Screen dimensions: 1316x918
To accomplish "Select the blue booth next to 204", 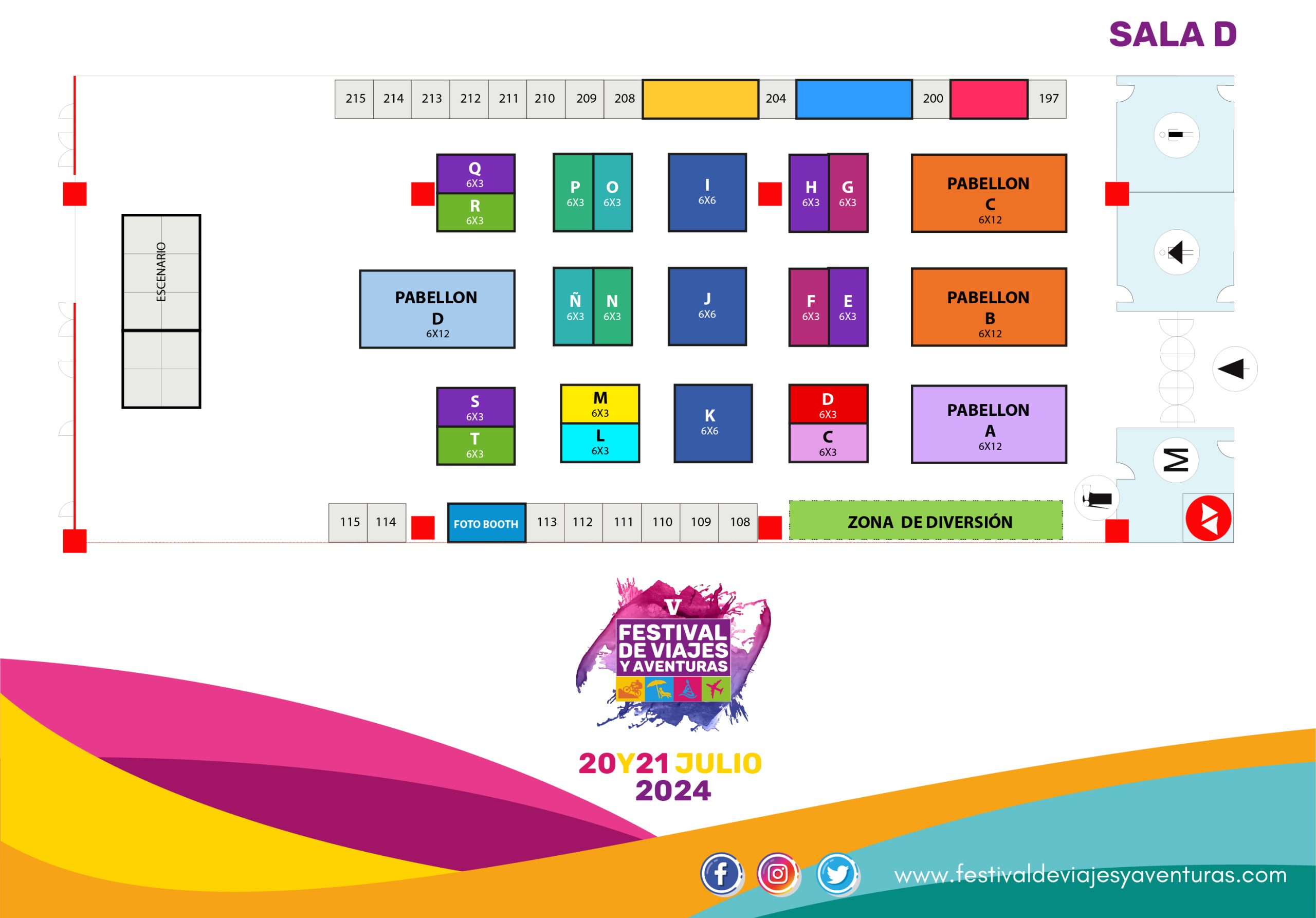I will (x=854, y=99).
